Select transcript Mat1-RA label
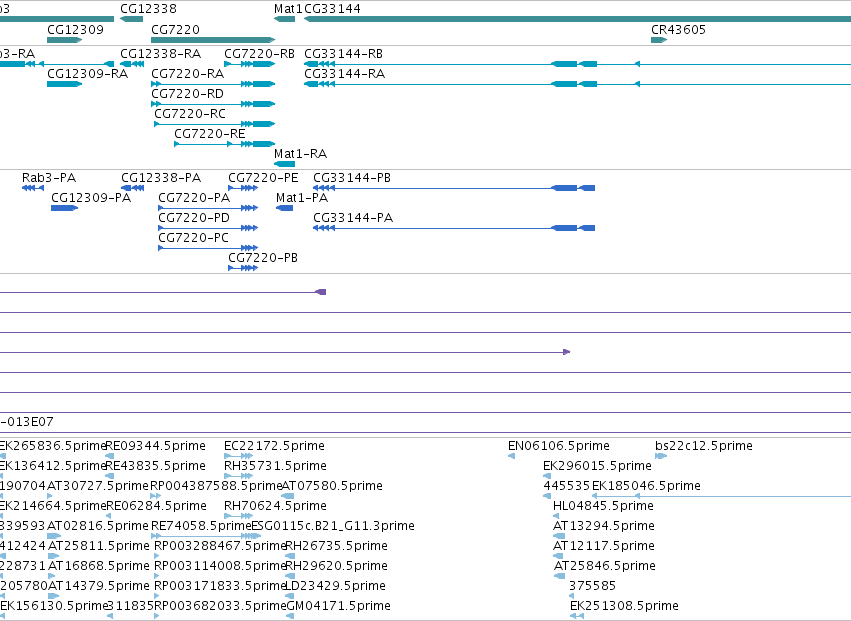Image resolution: width=851 pixels, height=621 pixels. coord(301,154)
